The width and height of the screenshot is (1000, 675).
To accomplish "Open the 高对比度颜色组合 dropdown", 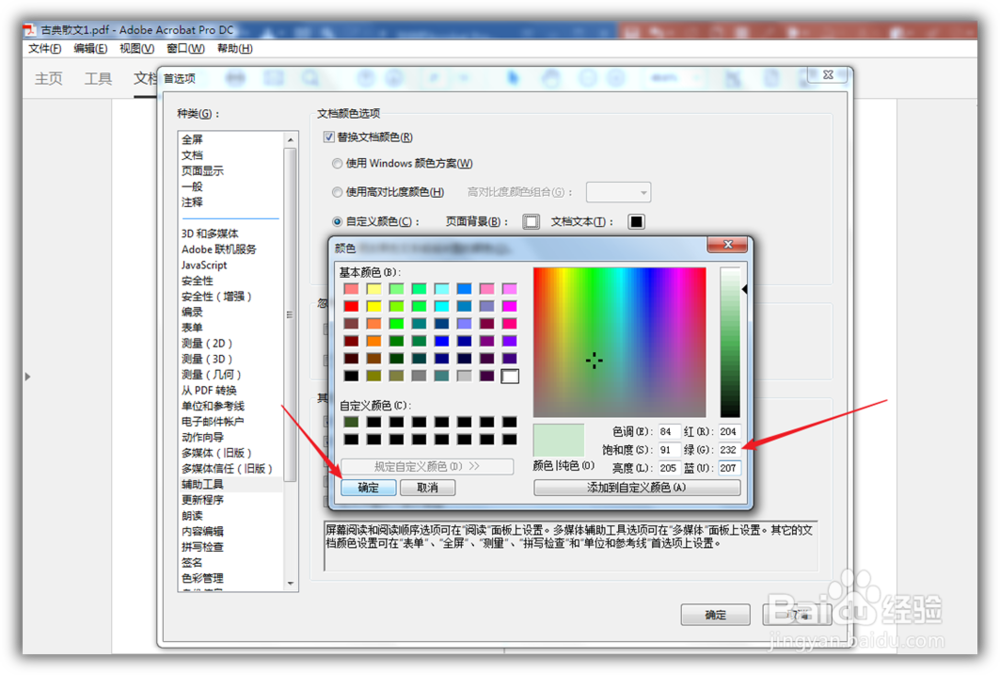I will point(618,192).
